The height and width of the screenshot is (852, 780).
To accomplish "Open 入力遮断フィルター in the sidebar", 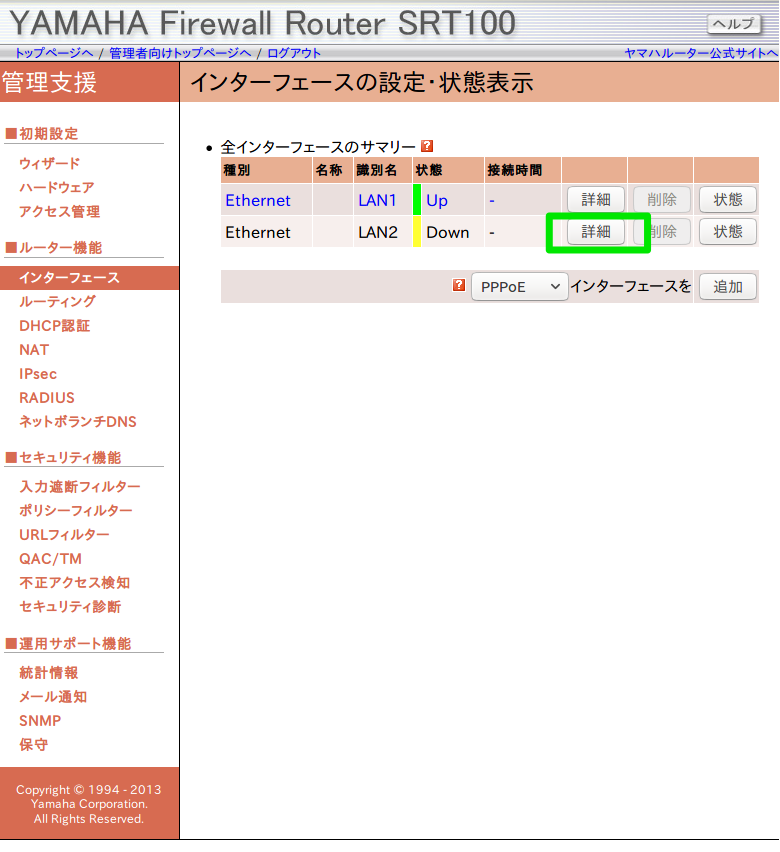I will pyautogui.click(x=79, y=486).
